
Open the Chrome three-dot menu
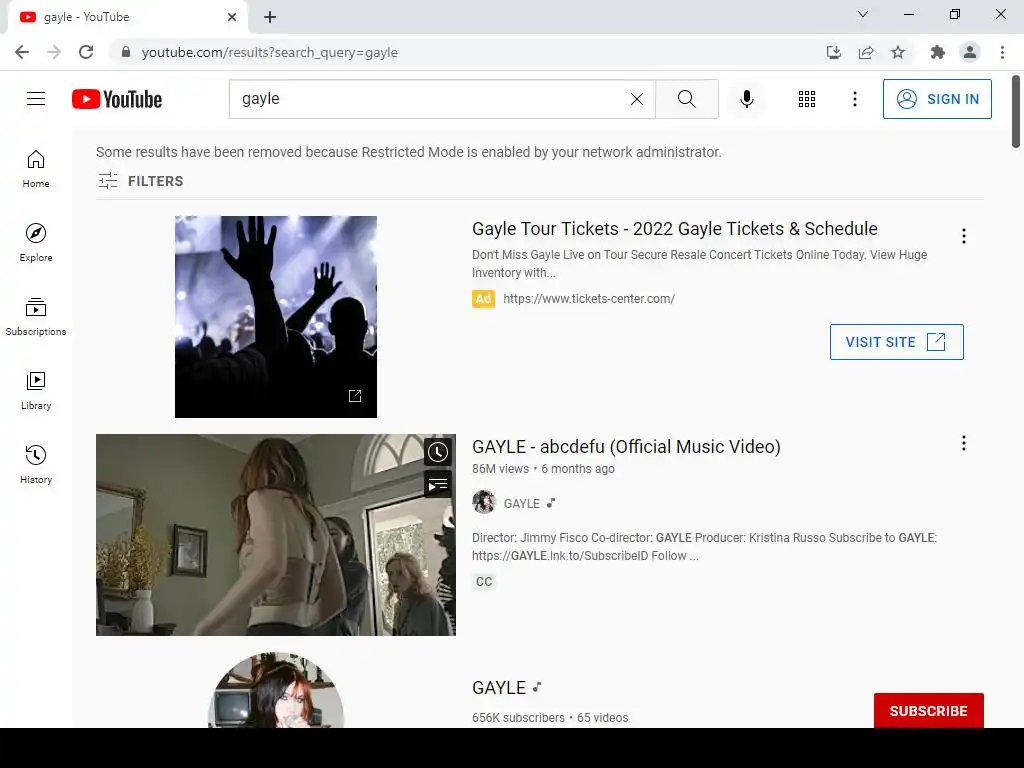click(1002, 52)
